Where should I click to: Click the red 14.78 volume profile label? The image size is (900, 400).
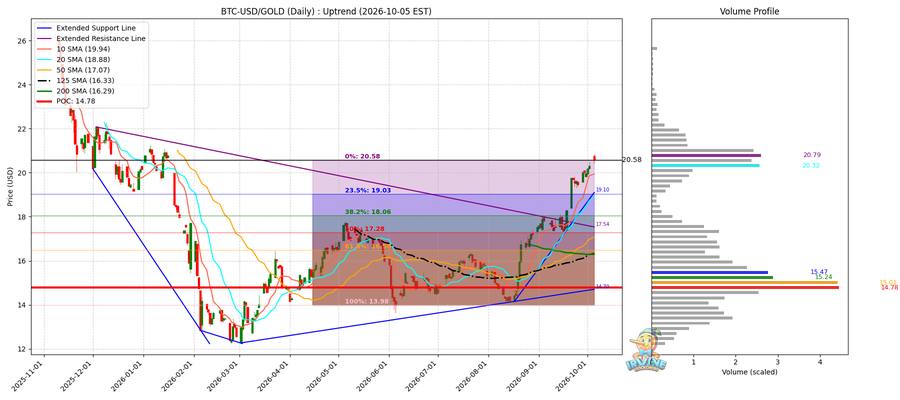(890, 287)
